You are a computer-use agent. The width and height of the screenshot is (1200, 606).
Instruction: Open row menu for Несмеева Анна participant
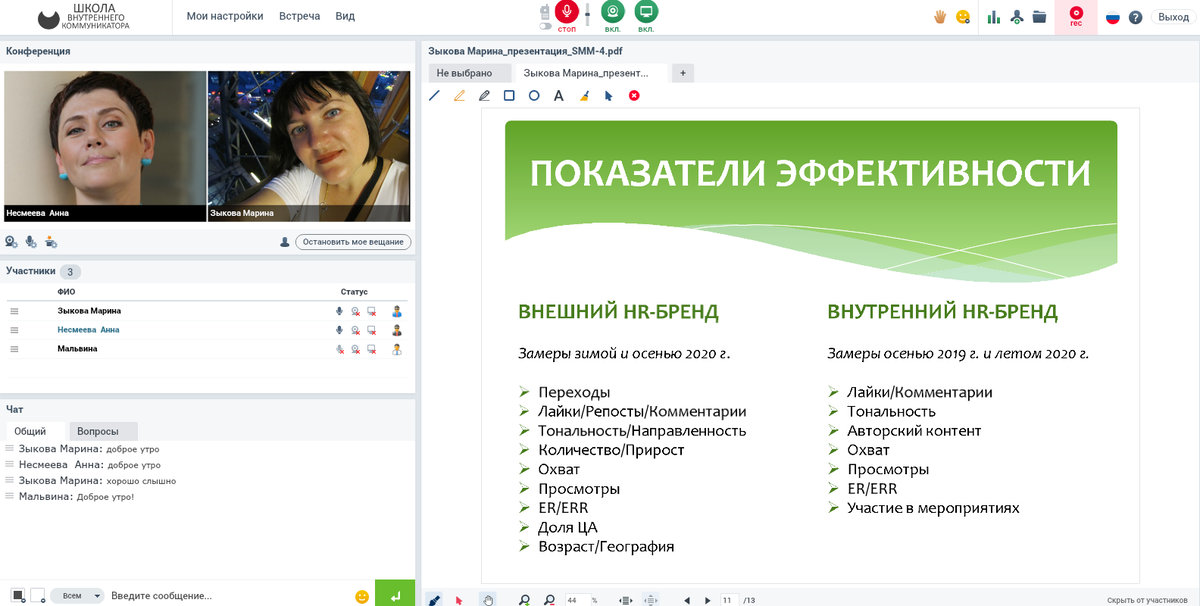pos(15,330)
